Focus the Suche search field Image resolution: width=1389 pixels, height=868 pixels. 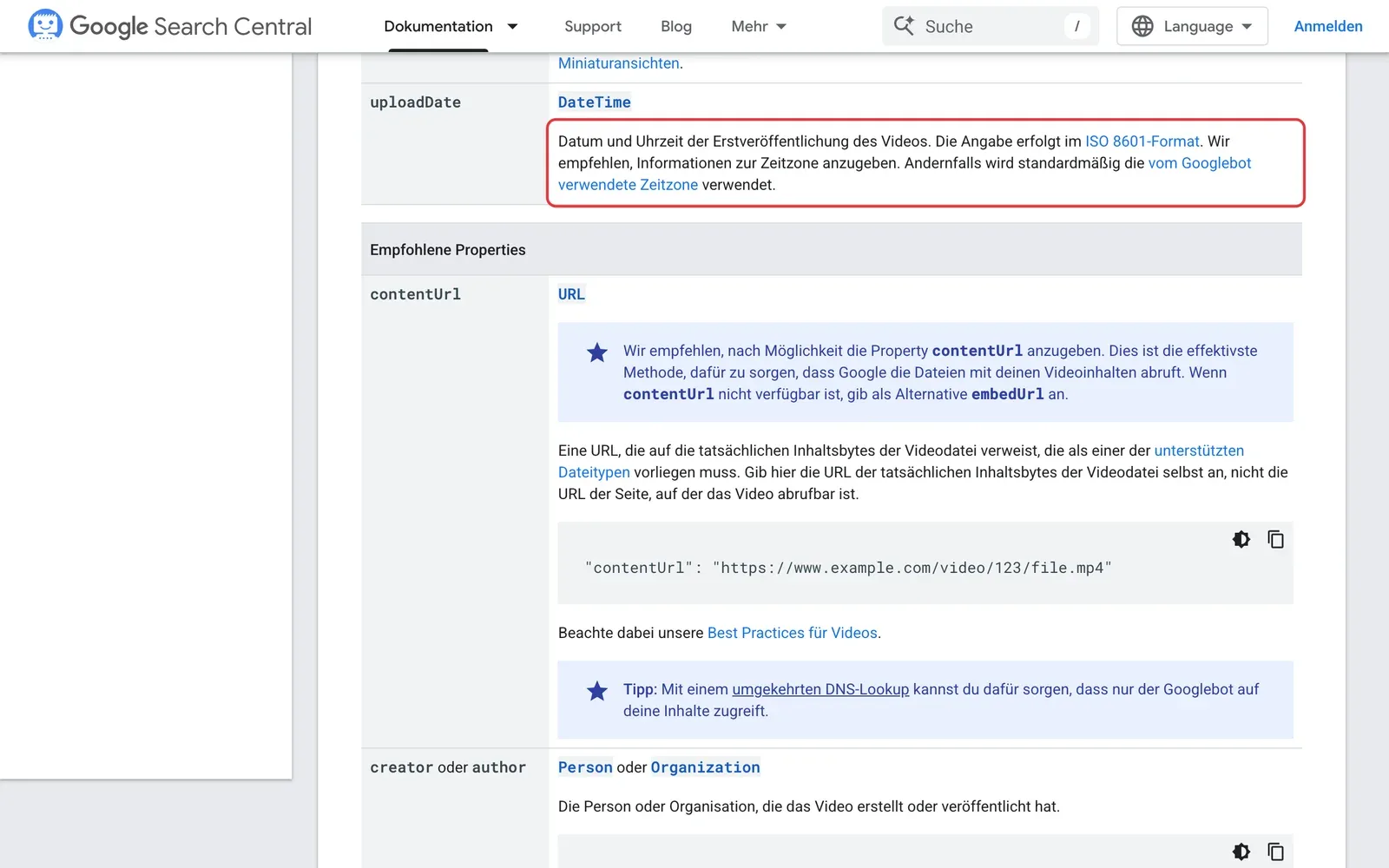click(x=991, y=26)
